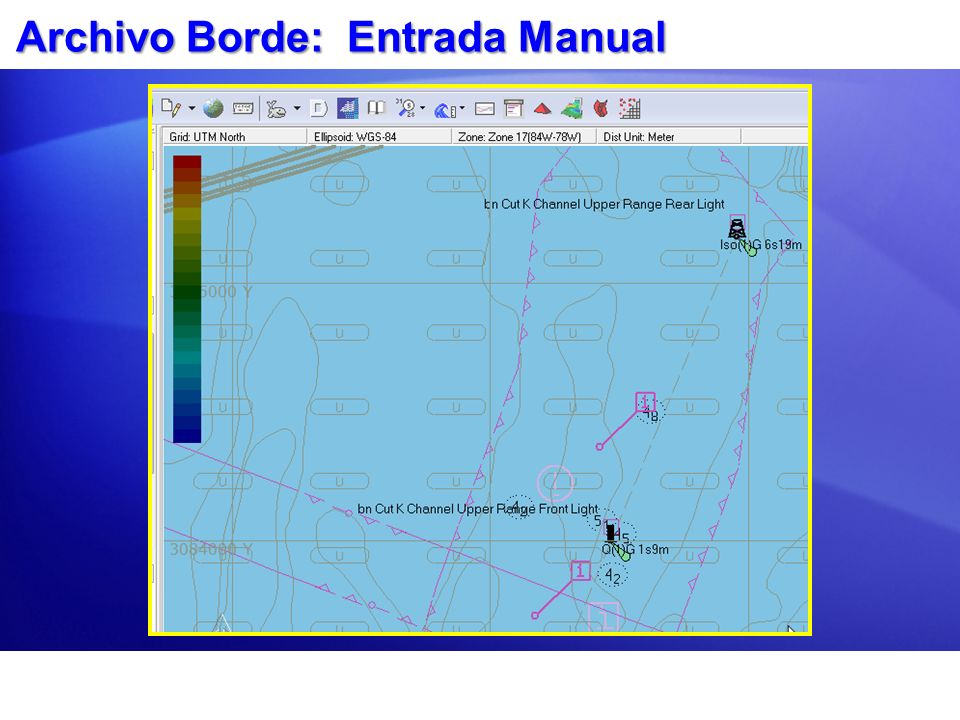Click the 'Ellipsoid: WGS-84' status field
This screenshot has height=720, width=960.
[x=378, y=137]
